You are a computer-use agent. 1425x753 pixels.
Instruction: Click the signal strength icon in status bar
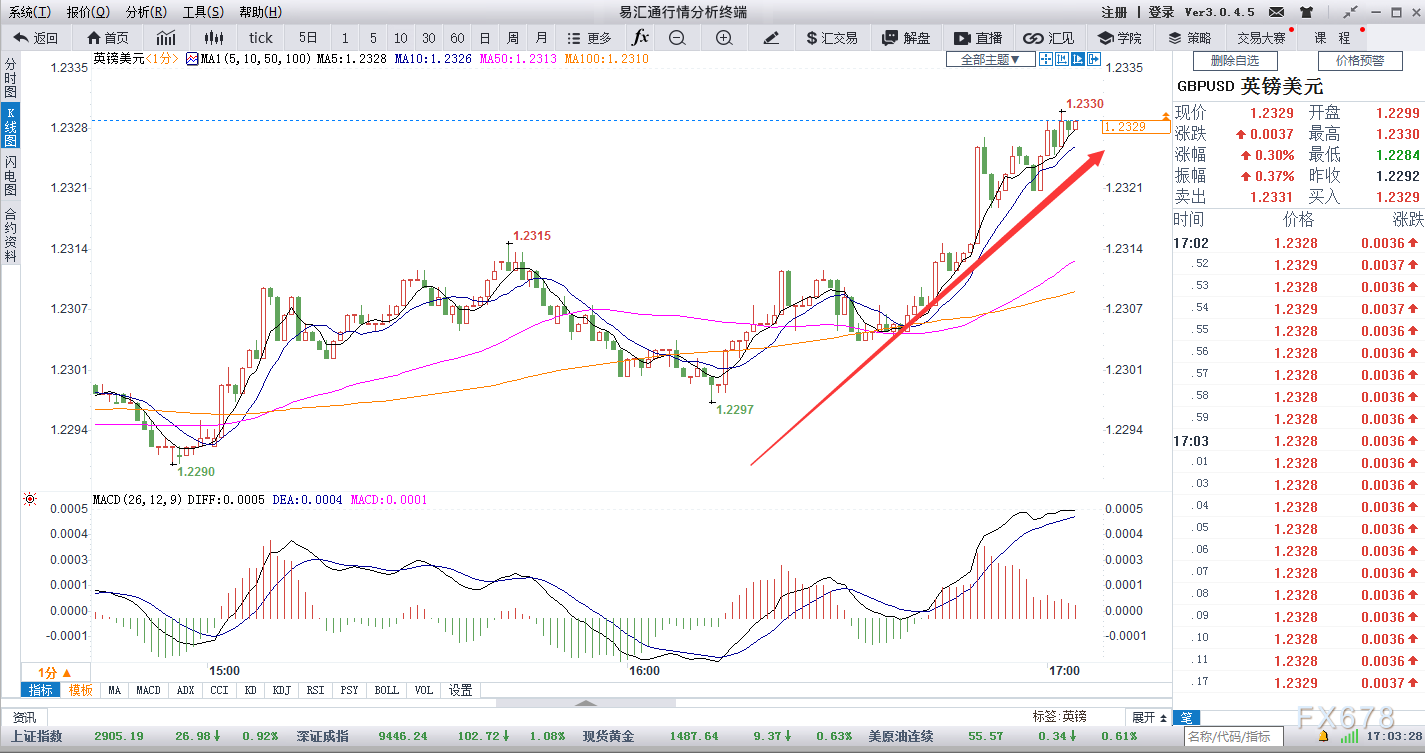pos(1351,736)
